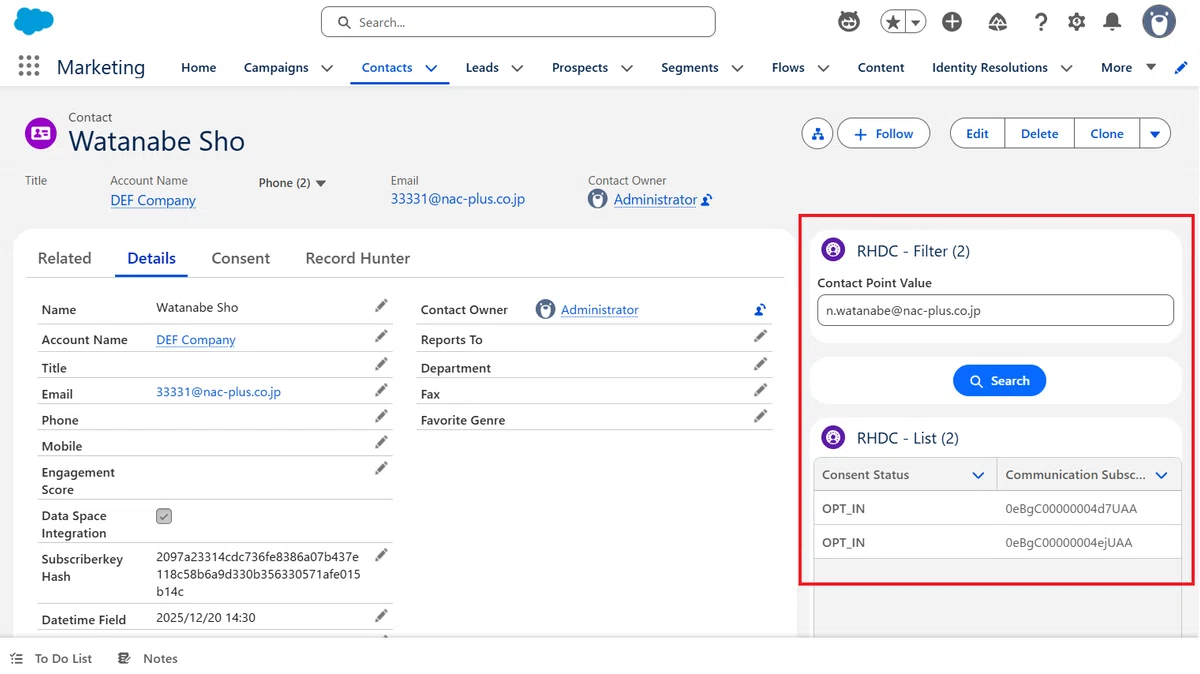1200x674 pixels.
Task: Go to the Home tab
Action: tap(198, 68)
